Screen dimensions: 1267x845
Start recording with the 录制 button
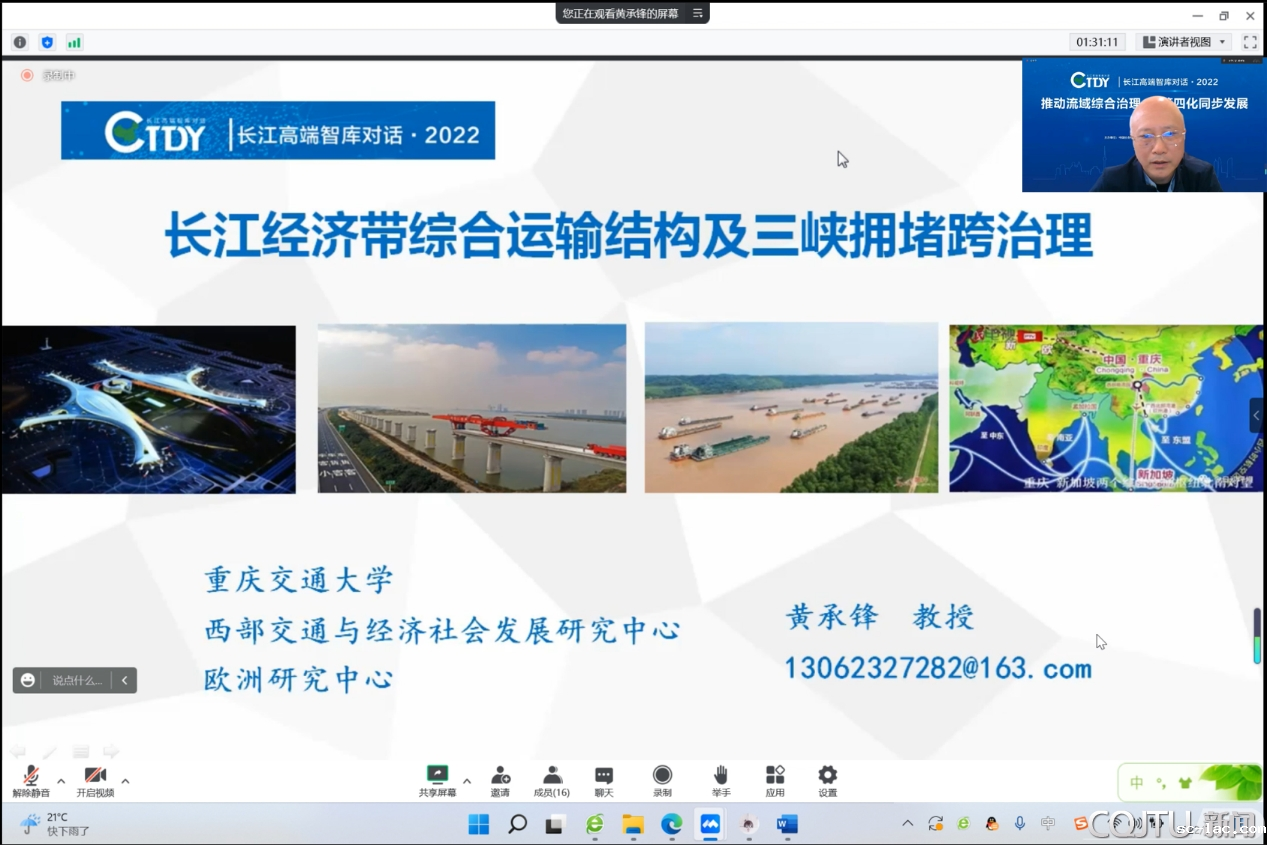(662, 781)
